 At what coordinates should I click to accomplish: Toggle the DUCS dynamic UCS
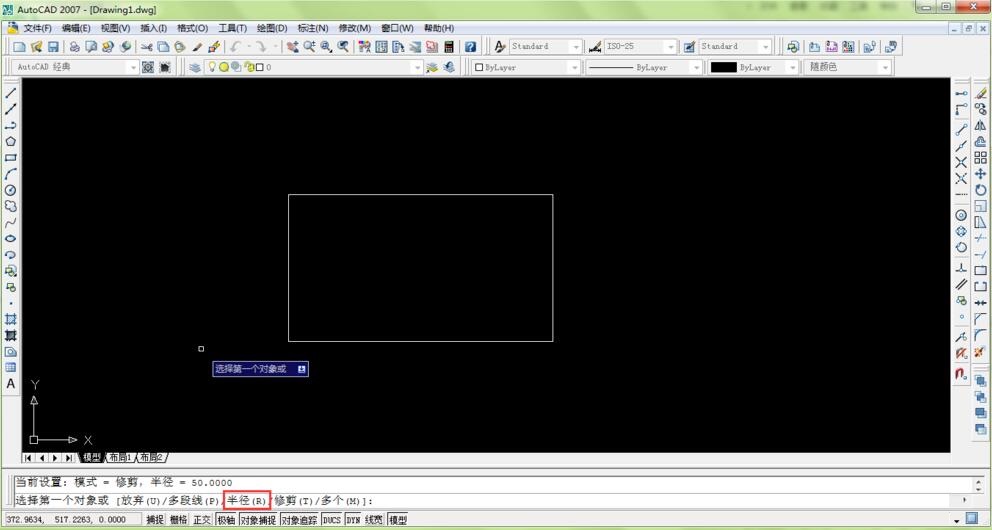(x=332, y=520)
